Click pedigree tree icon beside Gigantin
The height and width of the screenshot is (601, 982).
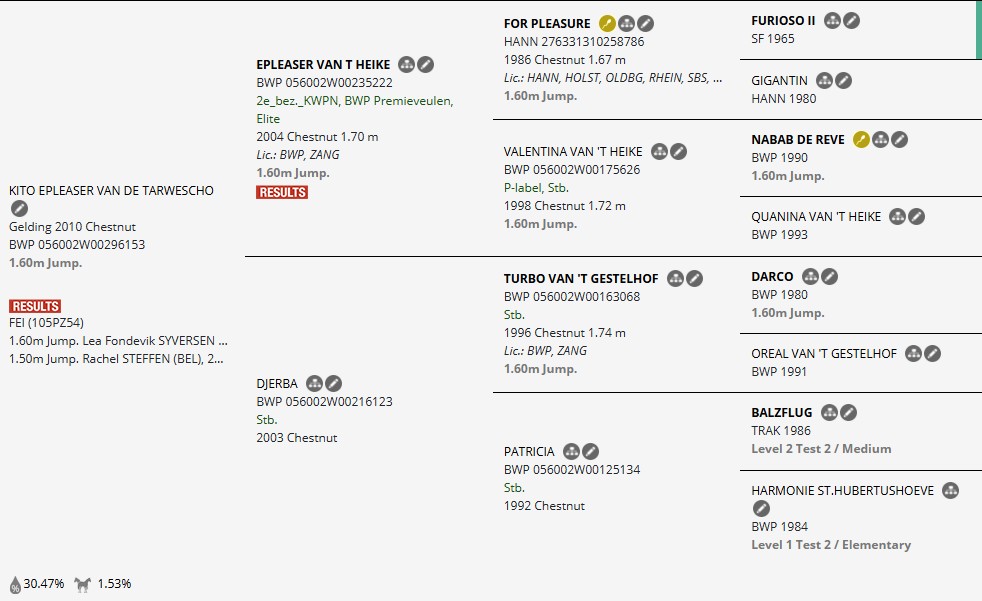(x=824, y=80)
